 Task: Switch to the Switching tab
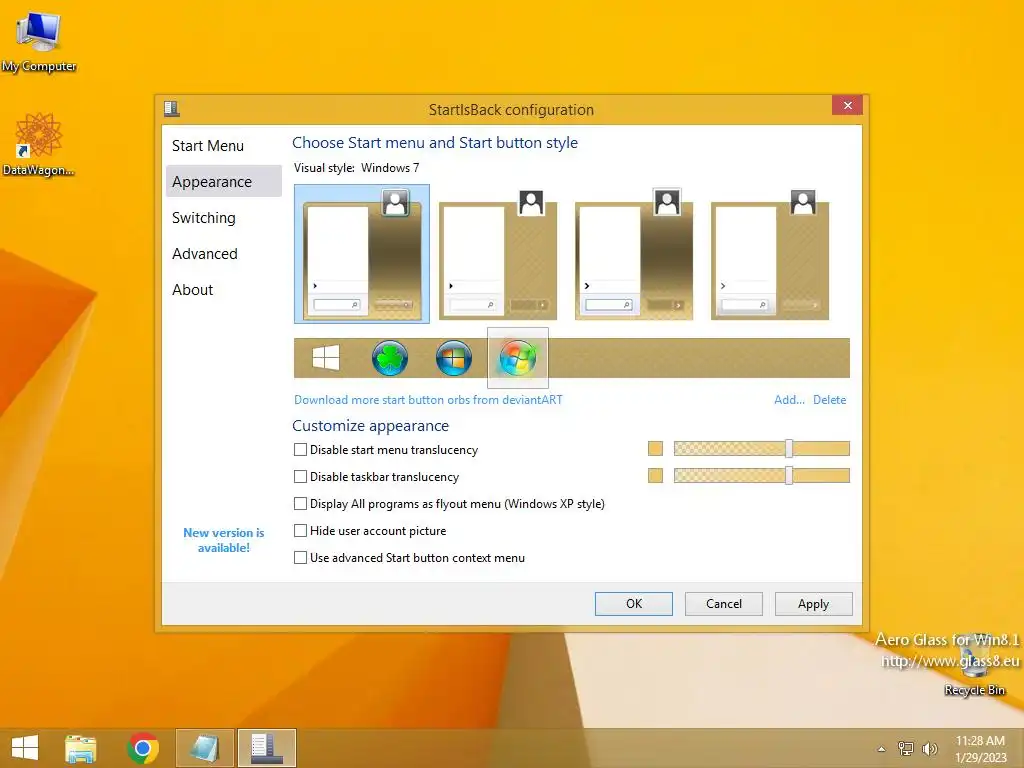223,217
